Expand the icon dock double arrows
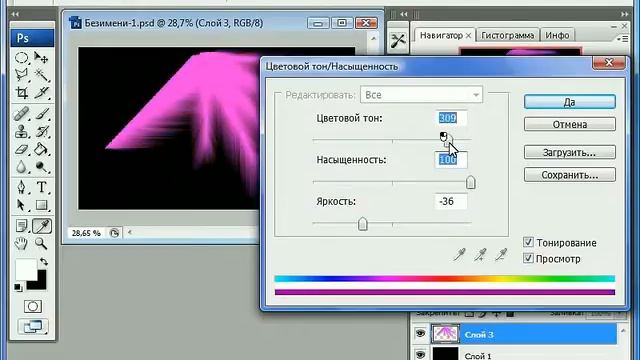640x360 pixels. tap(404, 14)
